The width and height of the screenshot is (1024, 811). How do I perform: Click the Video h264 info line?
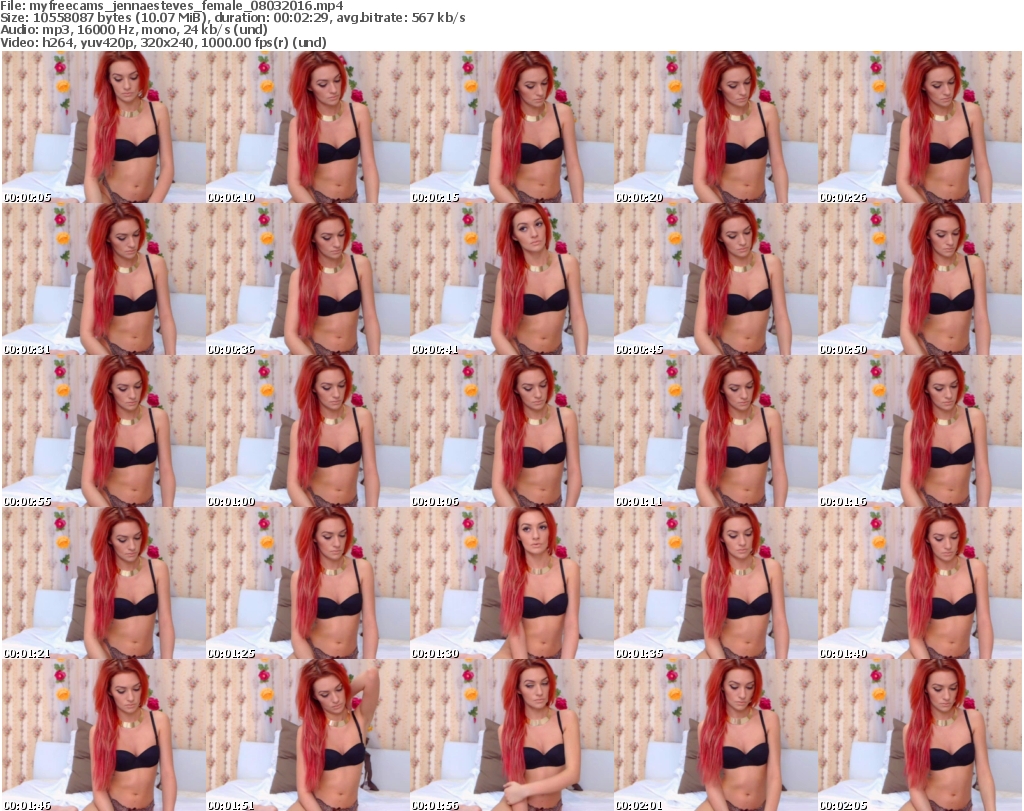(163, 42)
